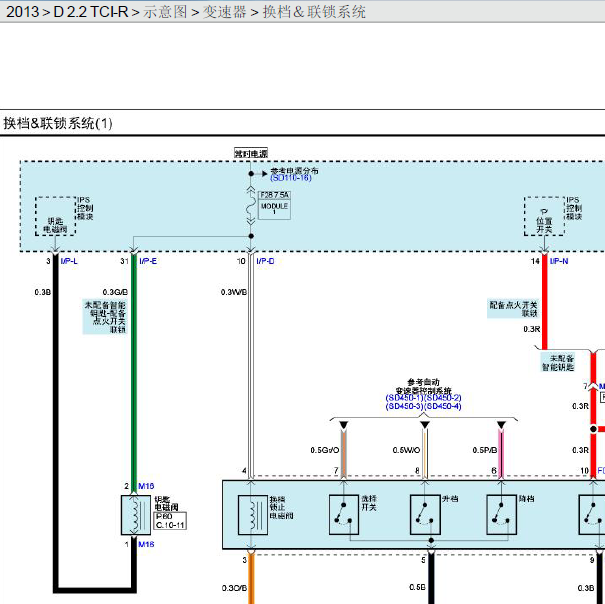This screenshot has height=604, width=605.
Task: Click the 未配备智能钥匙-配备点火开关联锁 note
Action: click(105, 317)
